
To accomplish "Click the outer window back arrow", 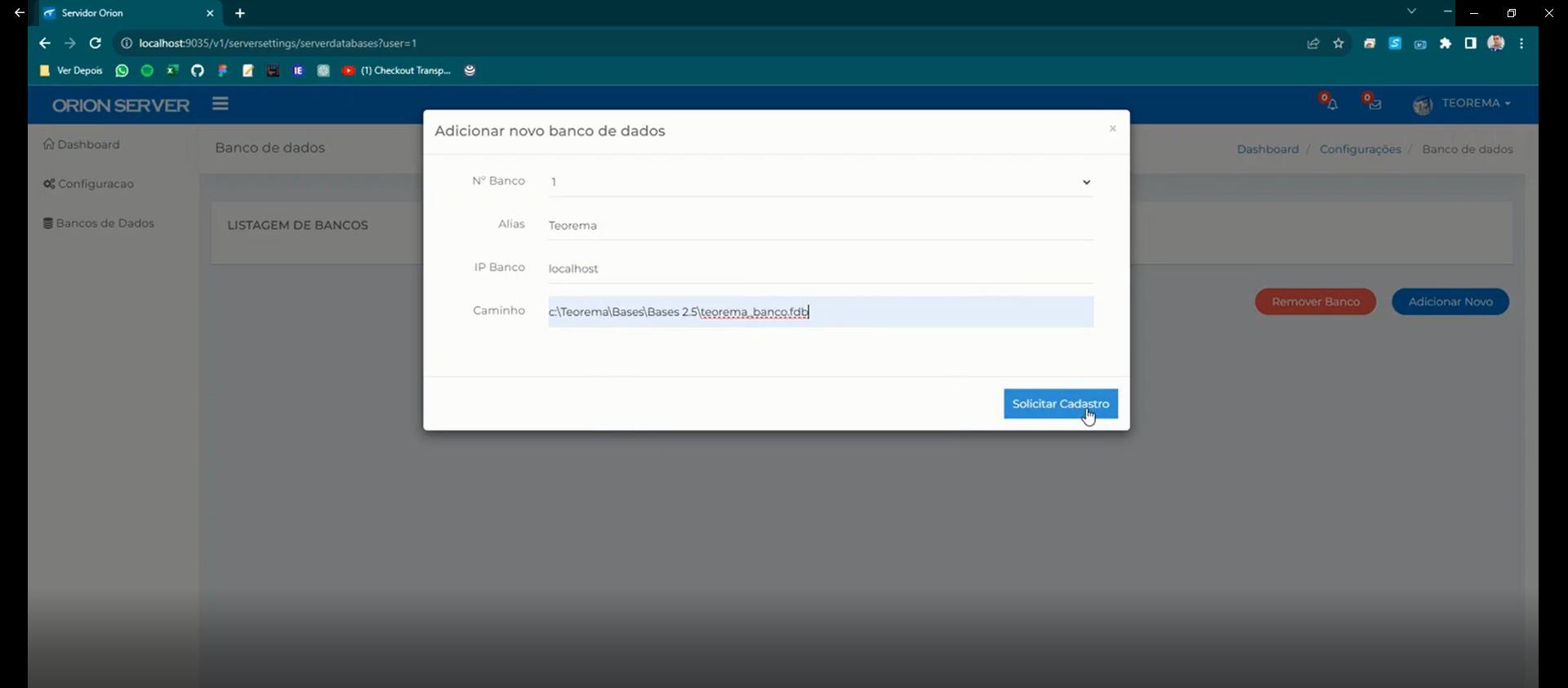I will click(x=19, y=13).
